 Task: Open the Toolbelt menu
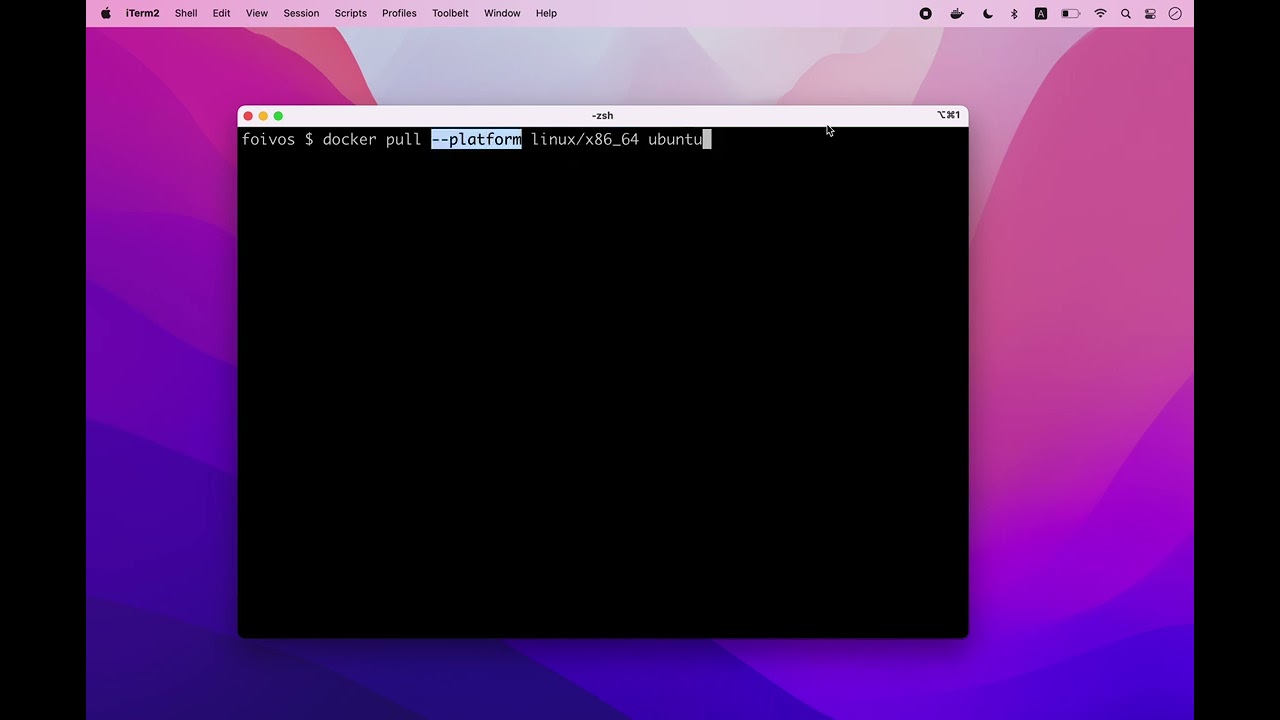tap(450, 13)
